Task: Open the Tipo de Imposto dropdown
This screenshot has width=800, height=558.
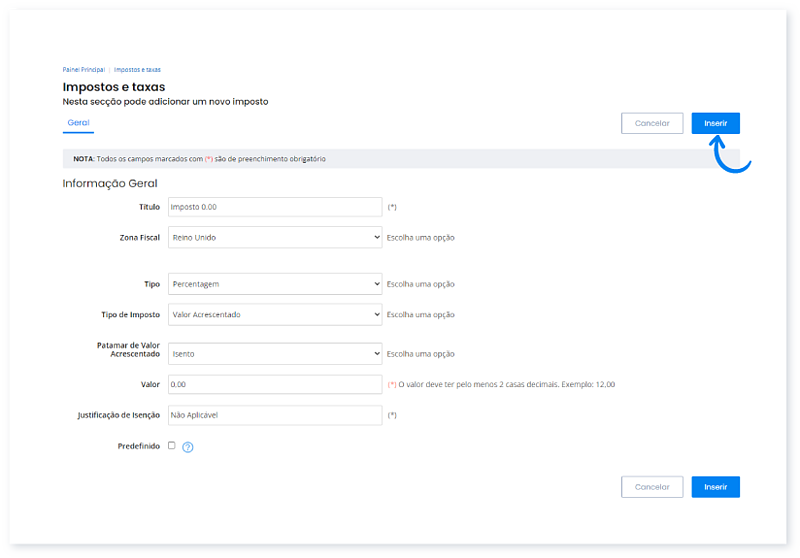Action: [x=275, y=314]
